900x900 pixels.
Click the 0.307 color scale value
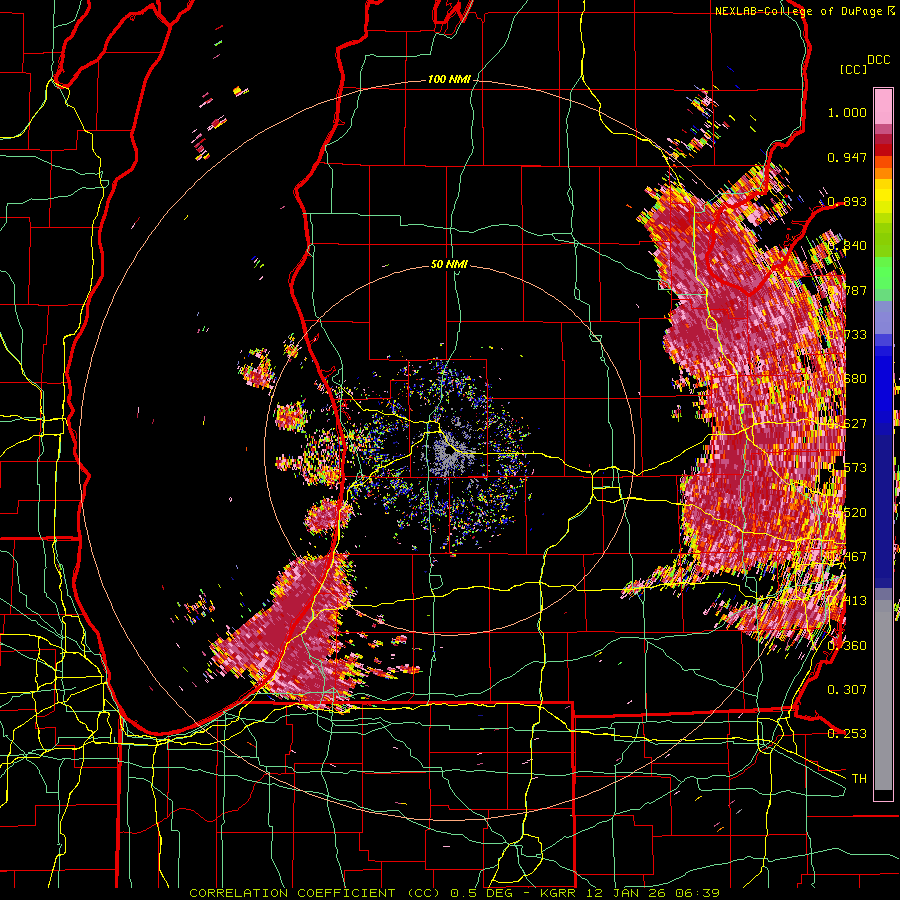tap(847, 689)
